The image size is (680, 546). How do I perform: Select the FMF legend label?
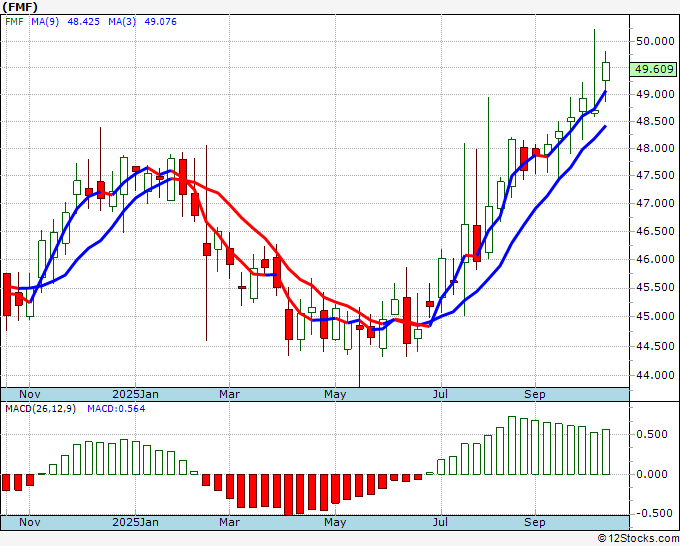14,21
